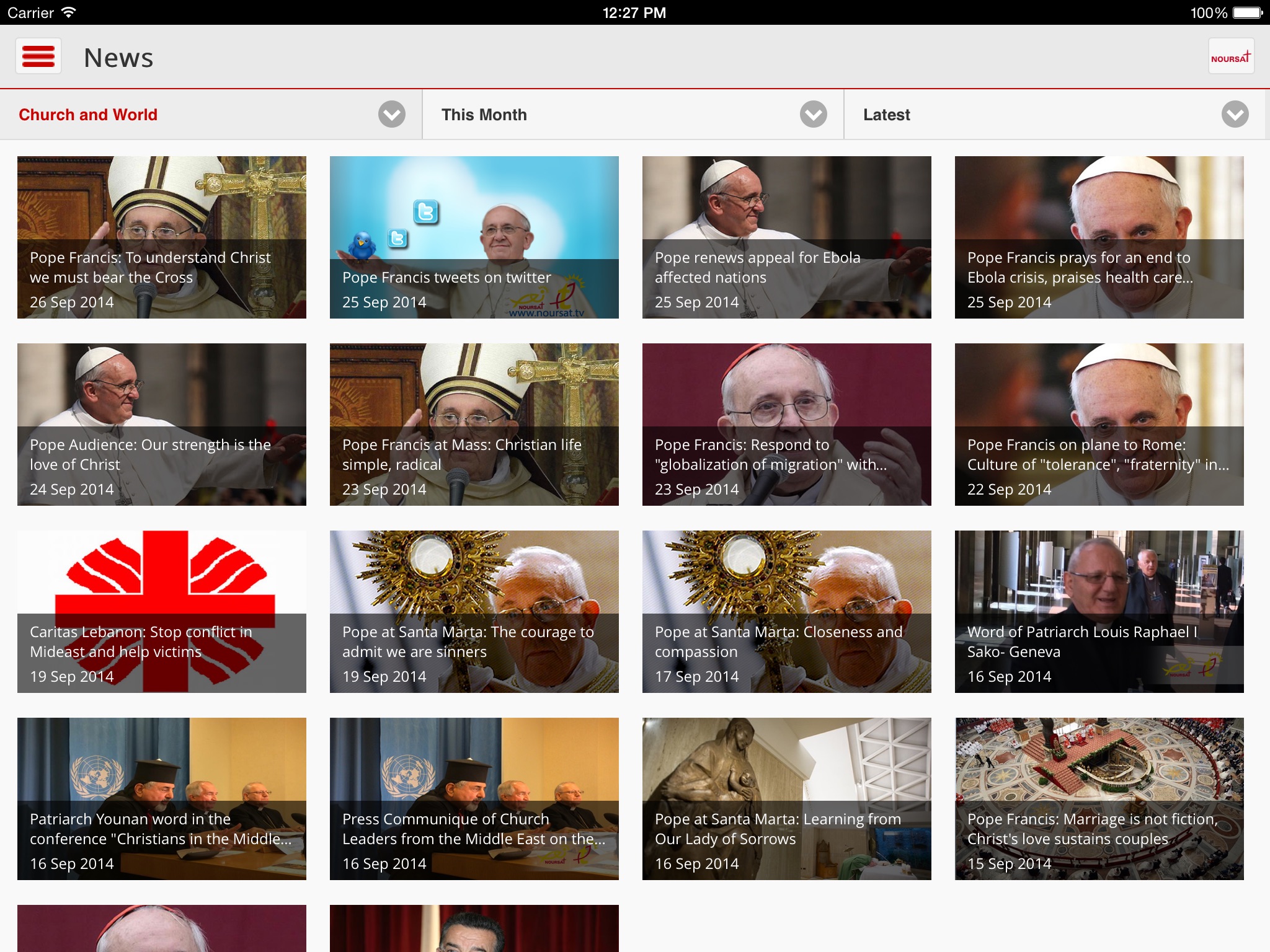Tap the Noursat logo icon
Viewport: 1270px width, 952px height.
pyautogui.click(x=1231, y=57)
